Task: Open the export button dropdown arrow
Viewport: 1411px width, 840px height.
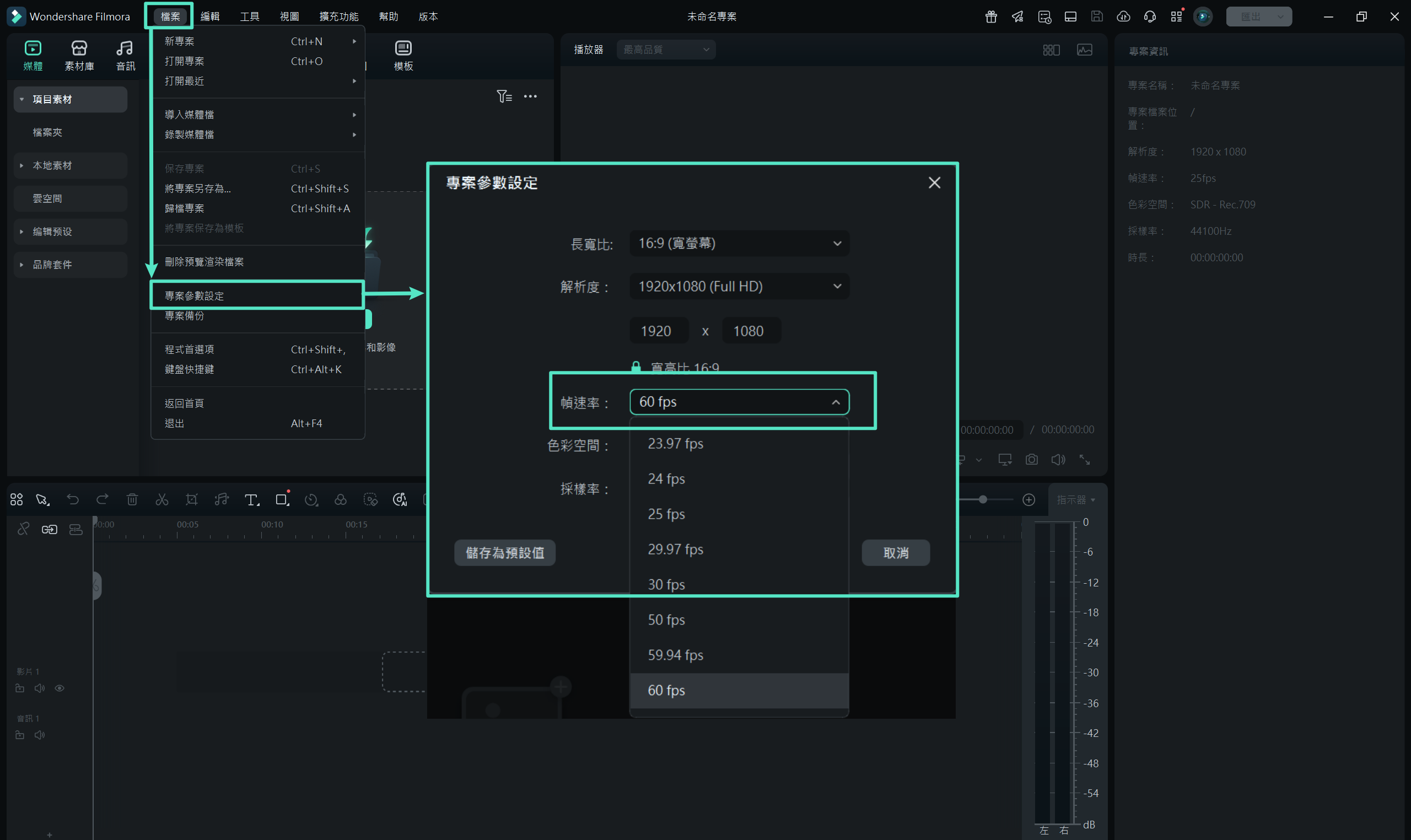Action: coord(1280,17)
